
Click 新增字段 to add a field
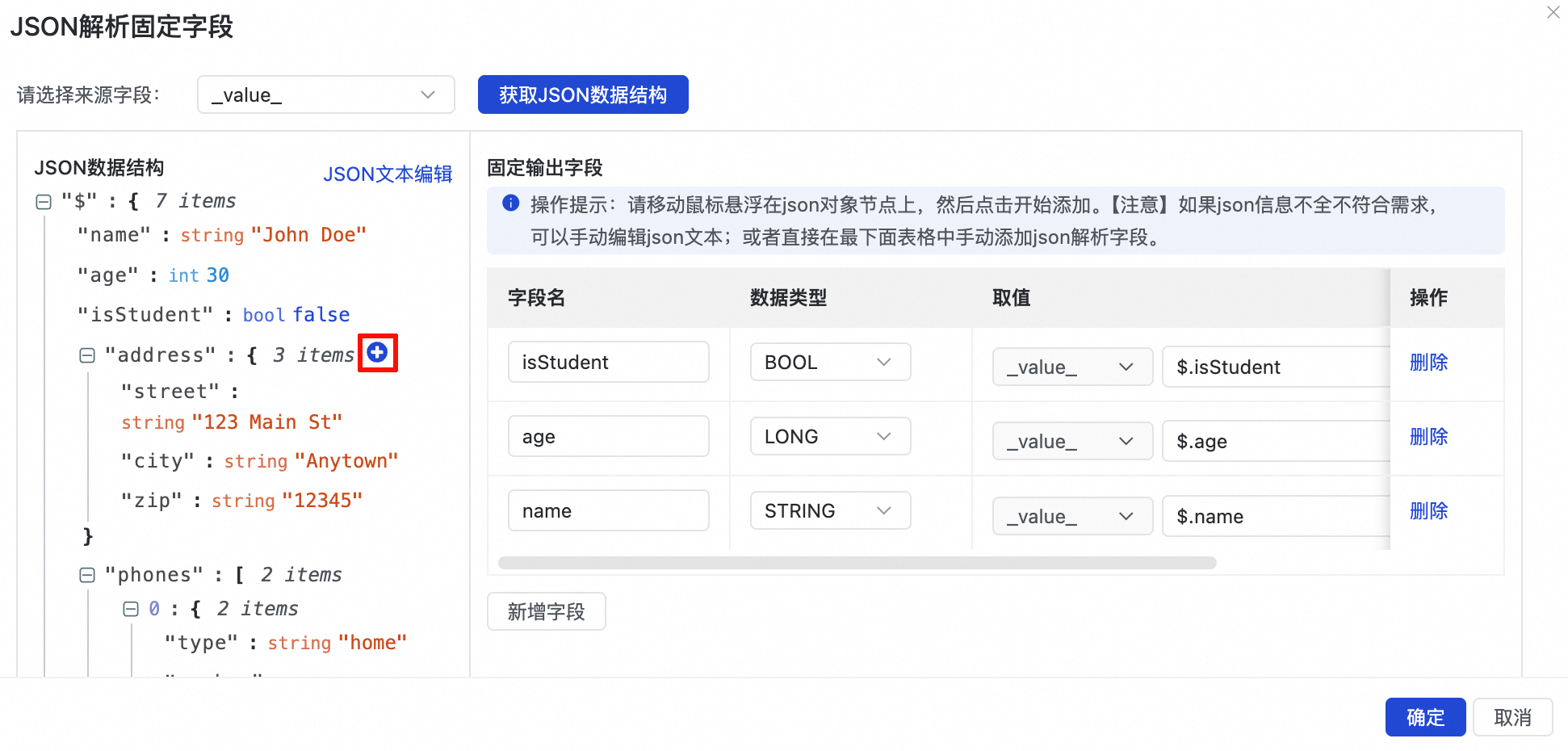point(546,611)
